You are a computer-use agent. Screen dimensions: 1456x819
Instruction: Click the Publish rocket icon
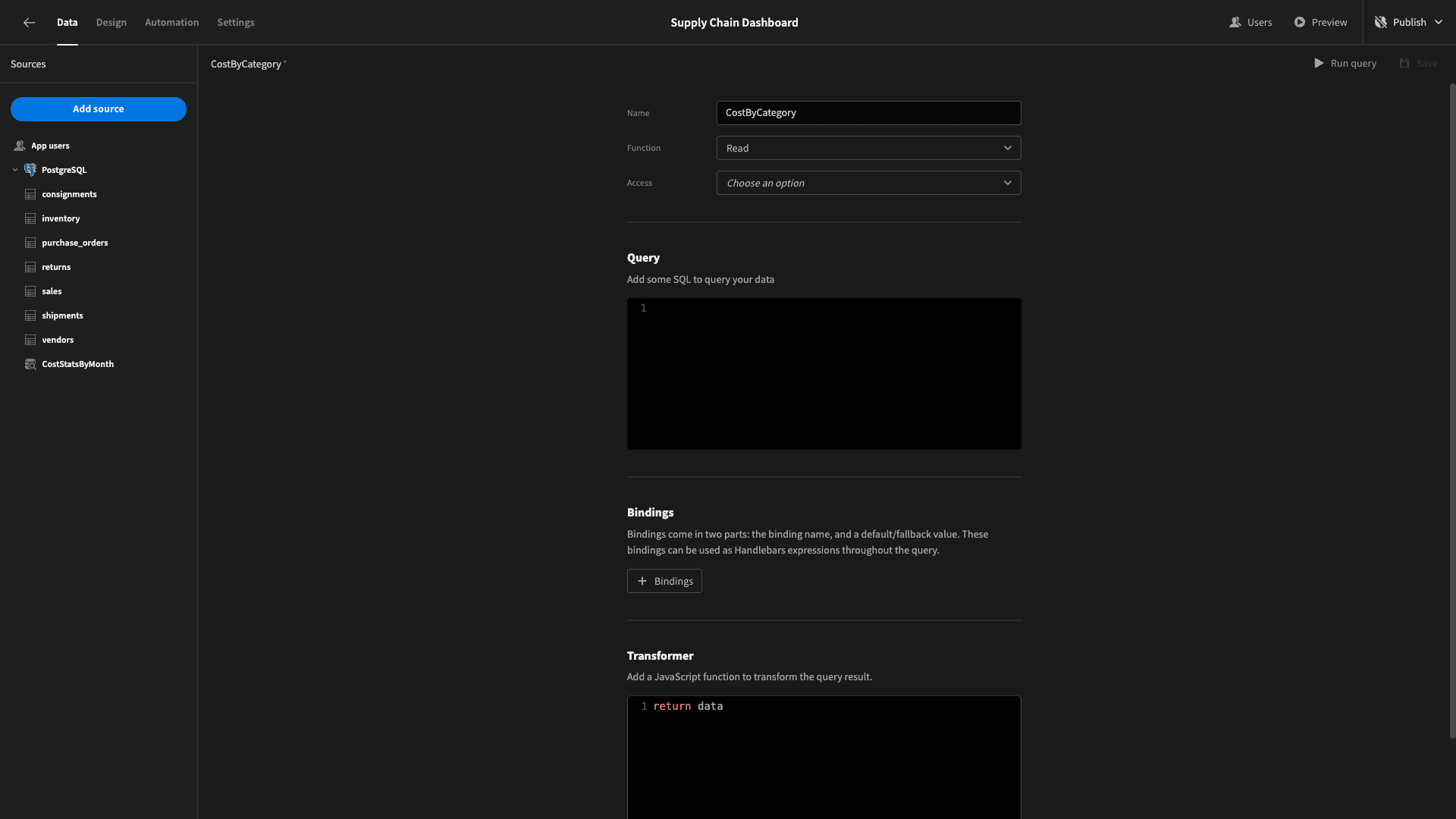pos(1381,23)
